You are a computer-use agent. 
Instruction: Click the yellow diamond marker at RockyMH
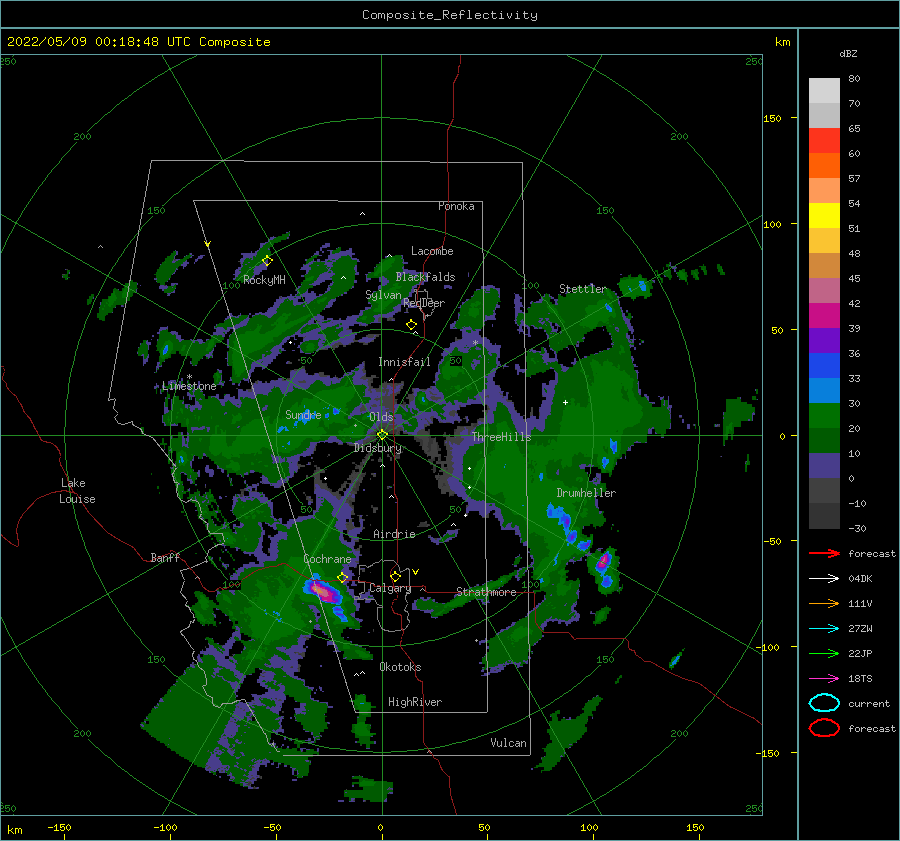coord(267,261)
